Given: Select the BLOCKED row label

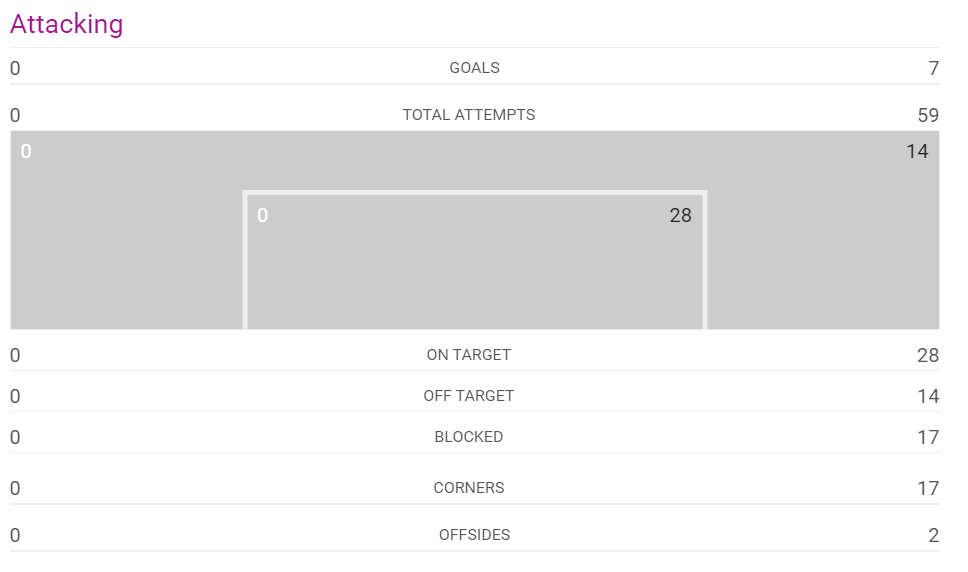Looking at the screenshot, I should click(468, 437).
